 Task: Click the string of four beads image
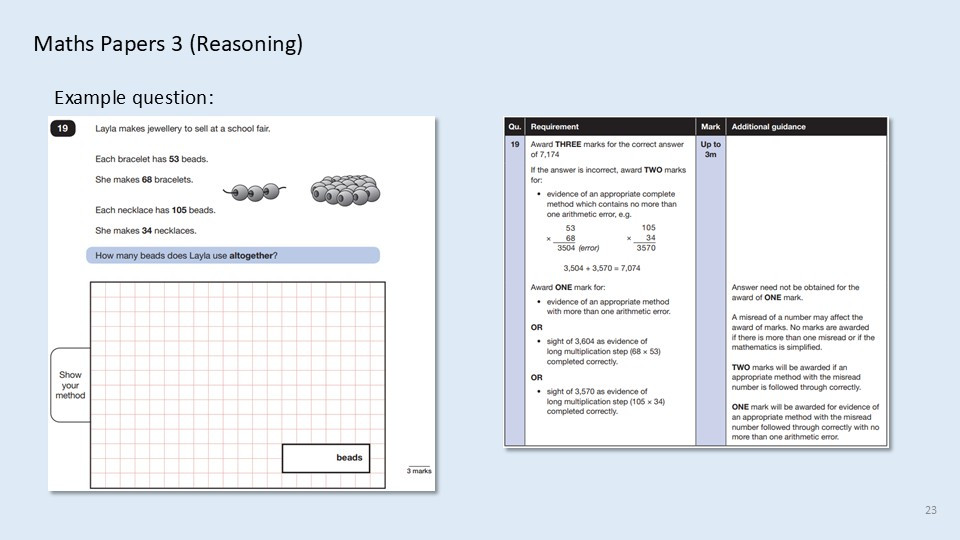252,192
